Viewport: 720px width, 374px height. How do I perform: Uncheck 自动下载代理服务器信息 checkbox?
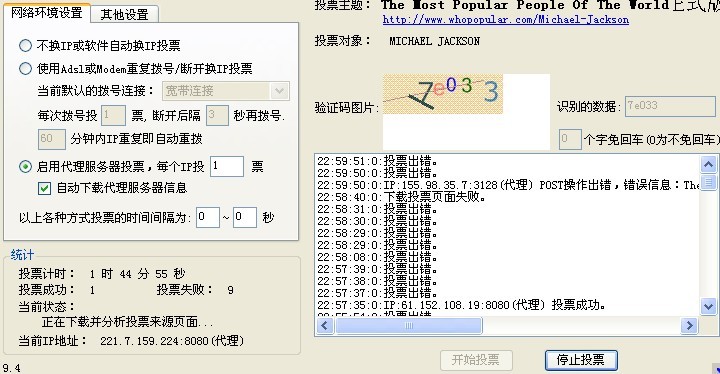(45, 188)
